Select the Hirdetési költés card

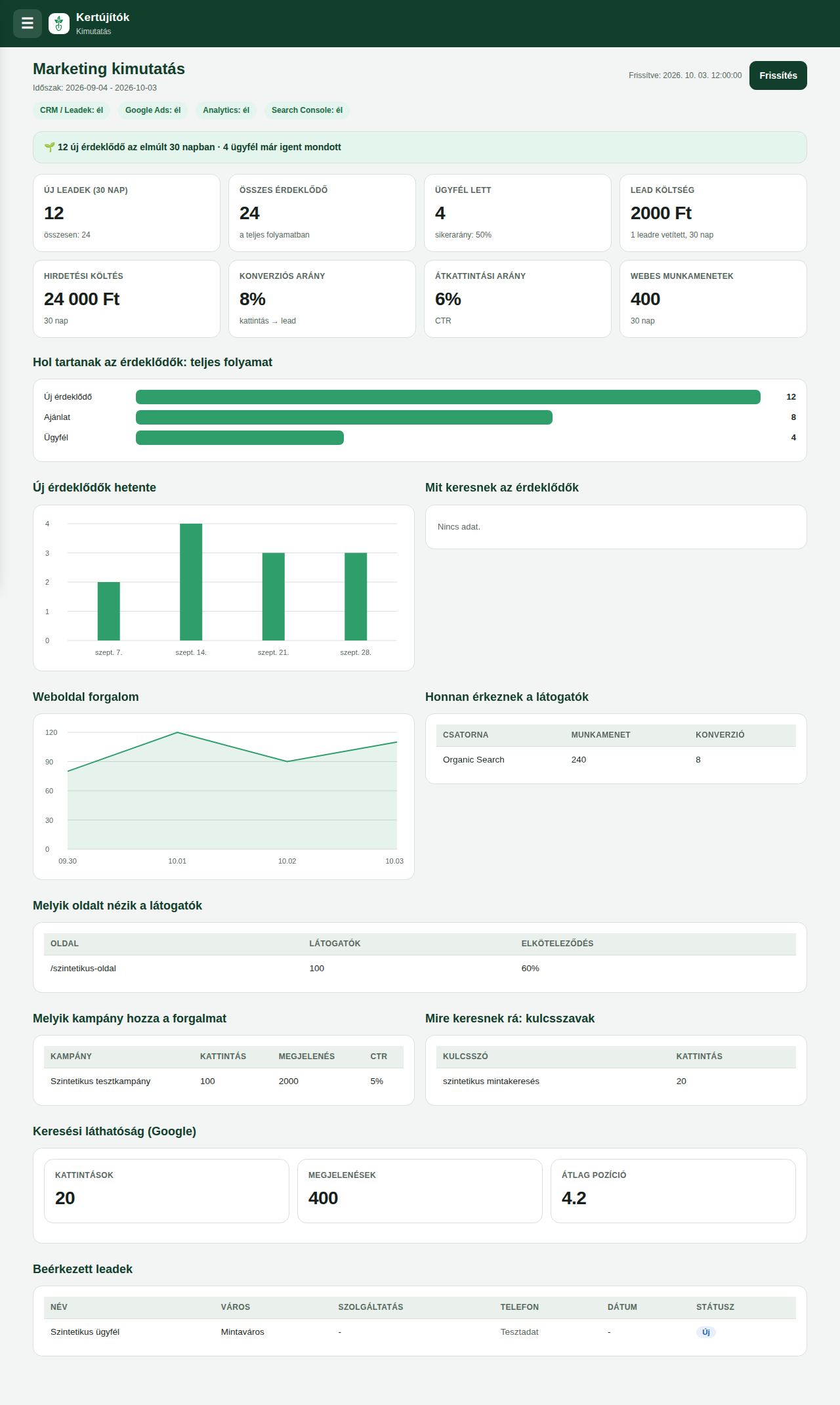click(127, 299)
